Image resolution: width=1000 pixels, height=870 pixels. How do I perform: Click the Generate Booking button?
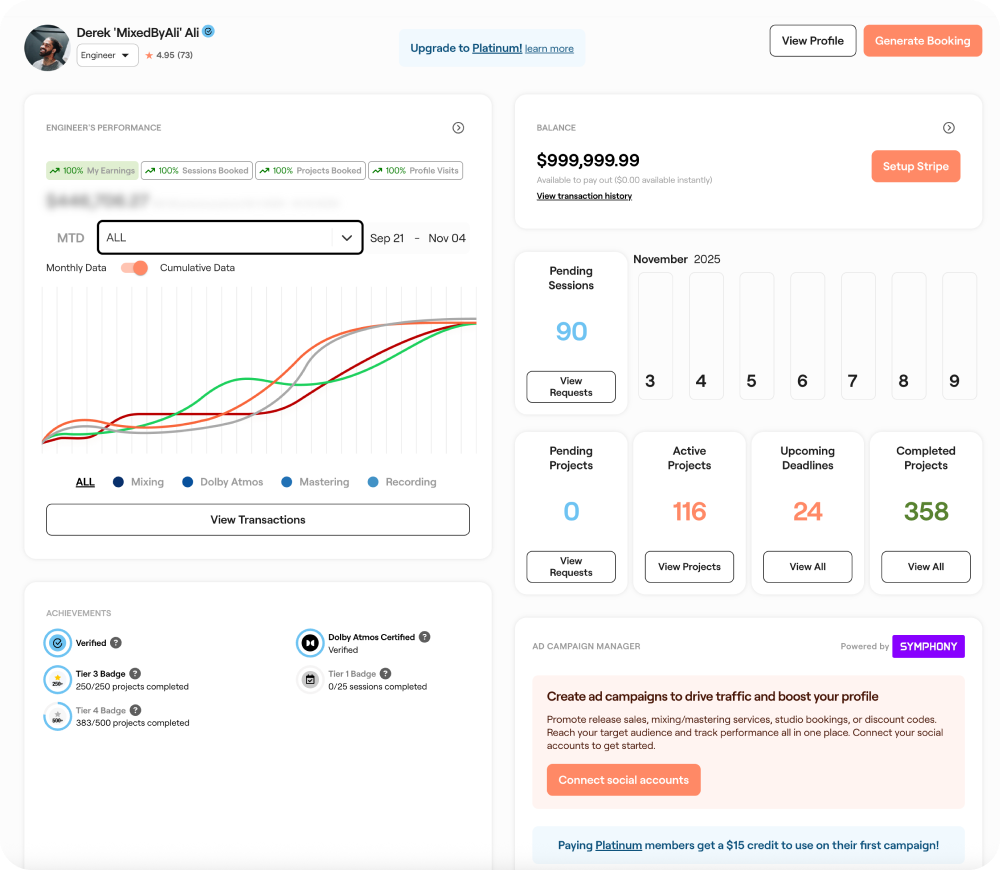point(922,41)
